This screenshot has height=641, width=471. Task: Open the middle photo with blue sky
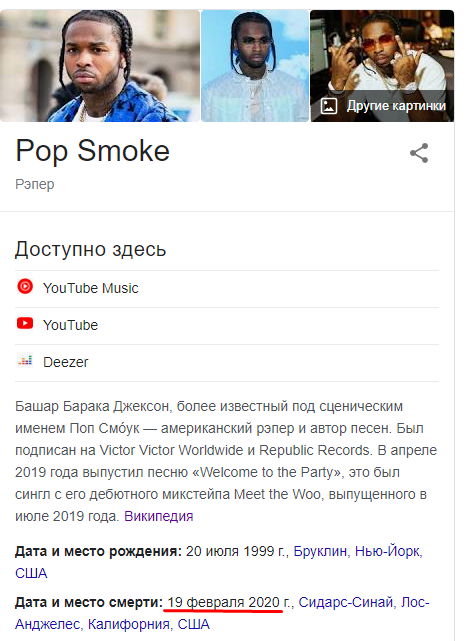(x=255, y=66)
